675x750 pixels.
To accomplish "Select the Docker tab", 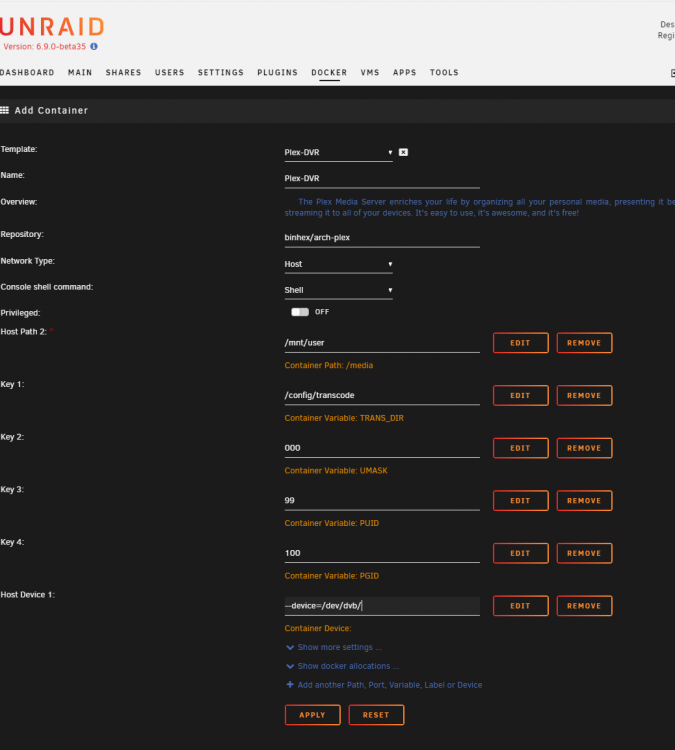I will tap(329, 73).
